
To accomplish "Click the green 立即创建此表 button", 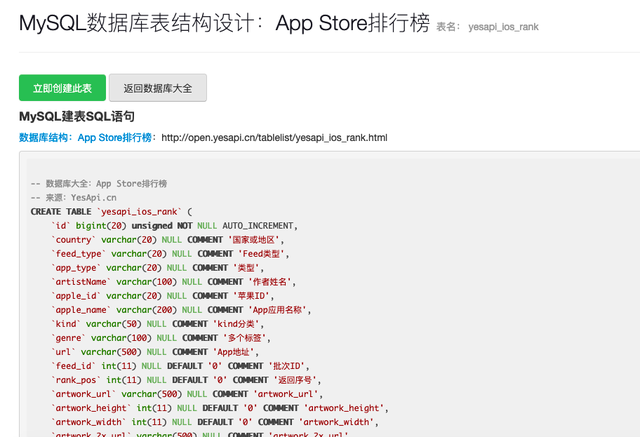I will (x=62, y=88).
